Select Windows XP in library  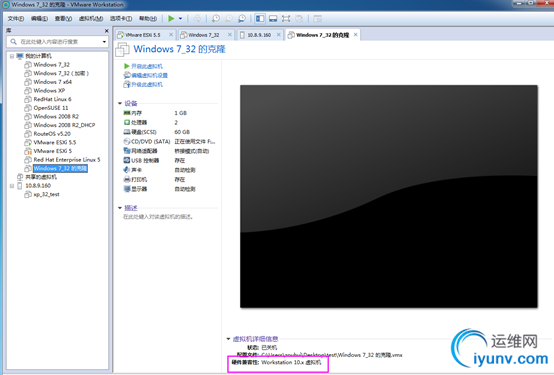tap(49, 90)
